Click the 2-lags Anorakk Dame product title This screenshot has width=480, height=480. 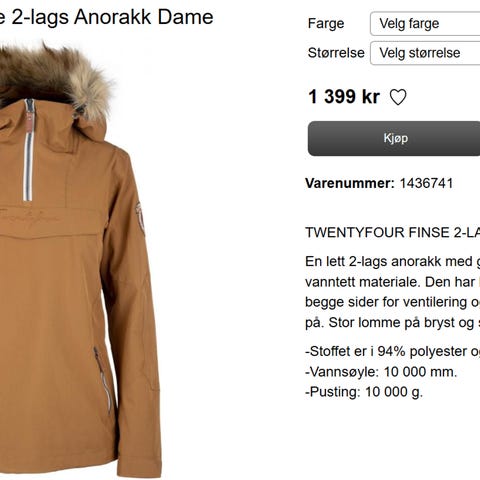(107, 17)
